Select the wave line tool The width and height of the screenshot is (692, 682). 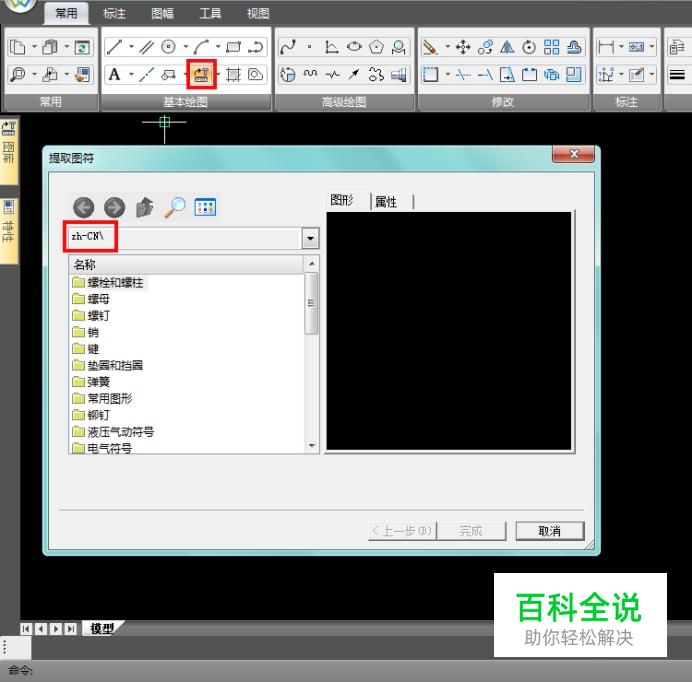pos(310,75)
